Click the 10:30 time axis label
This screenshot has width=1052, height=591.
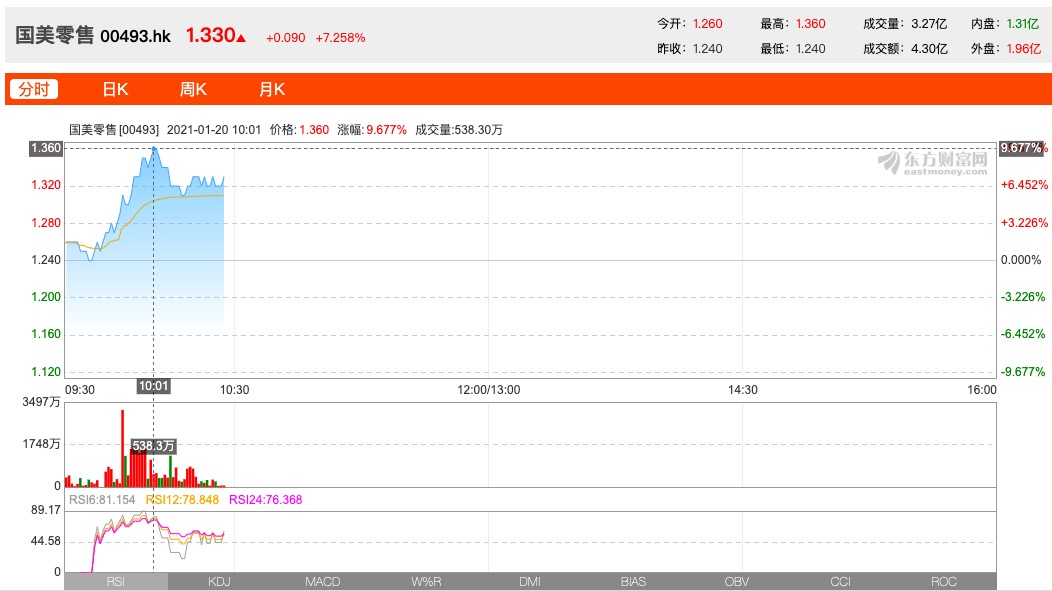(234, 390)
